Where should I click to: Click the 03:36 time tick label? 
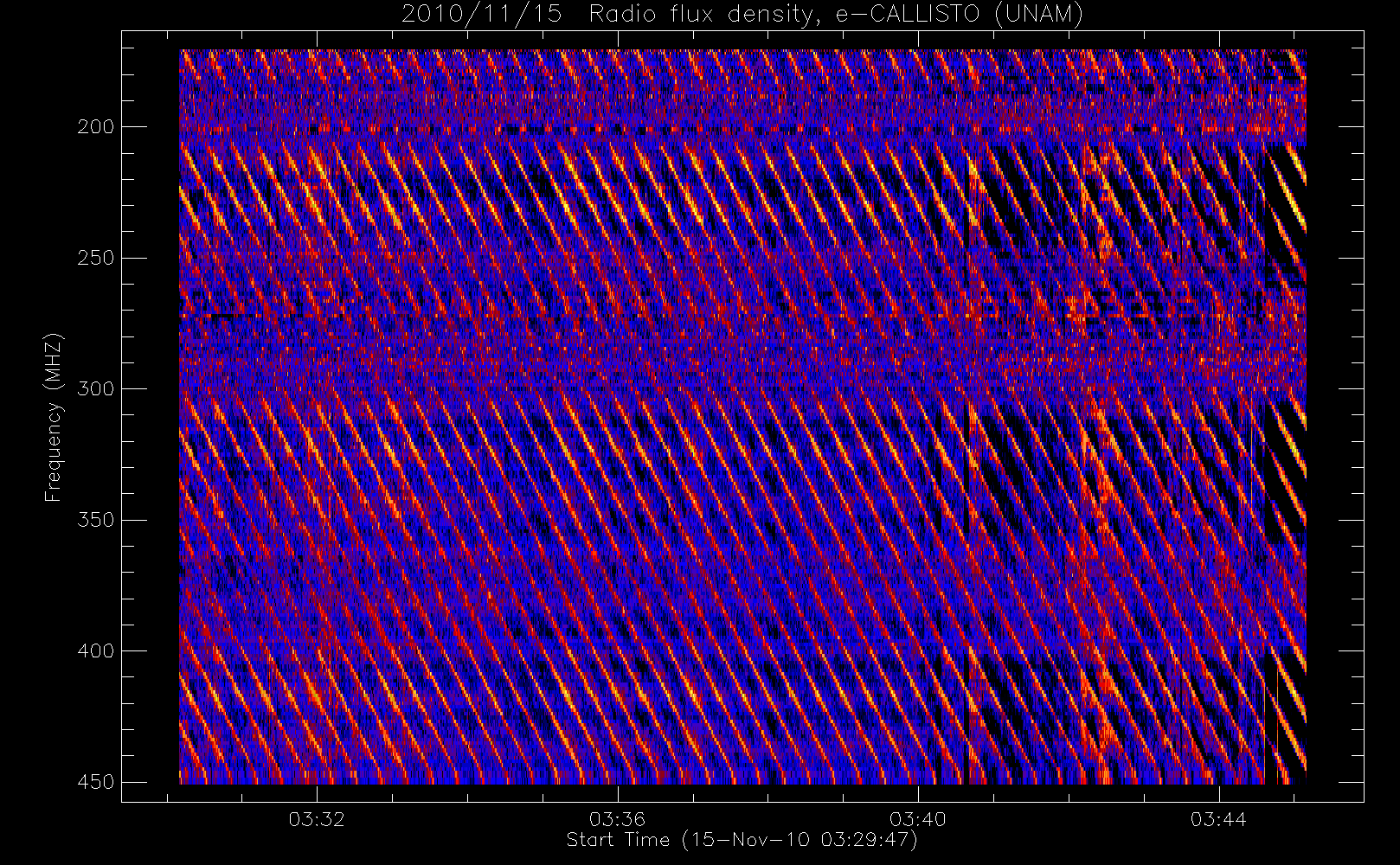point(617,819)
